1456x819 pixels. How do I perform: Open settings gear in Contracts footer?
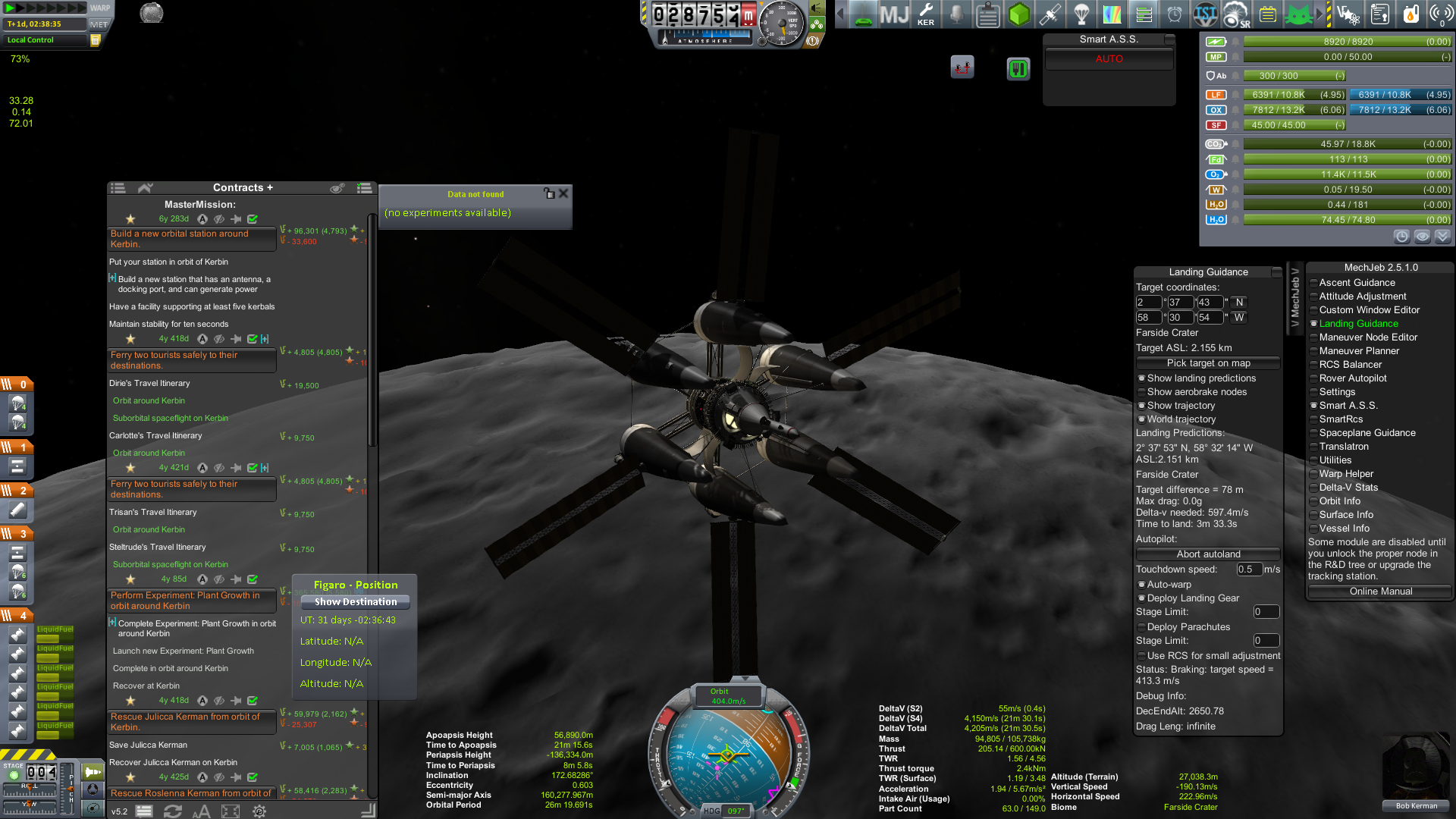(259, 811)
